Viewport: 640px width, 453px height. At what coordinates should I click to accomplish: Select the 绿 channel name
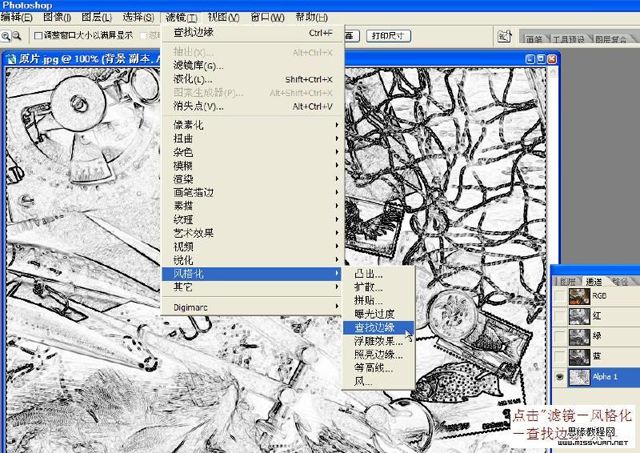click(597, 336)
